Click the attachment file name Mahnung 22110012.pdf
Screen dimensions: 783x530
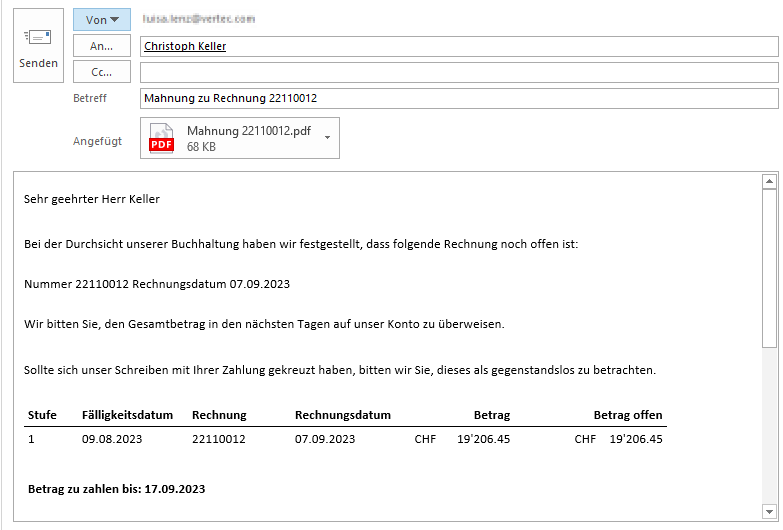tap(249, 131)
